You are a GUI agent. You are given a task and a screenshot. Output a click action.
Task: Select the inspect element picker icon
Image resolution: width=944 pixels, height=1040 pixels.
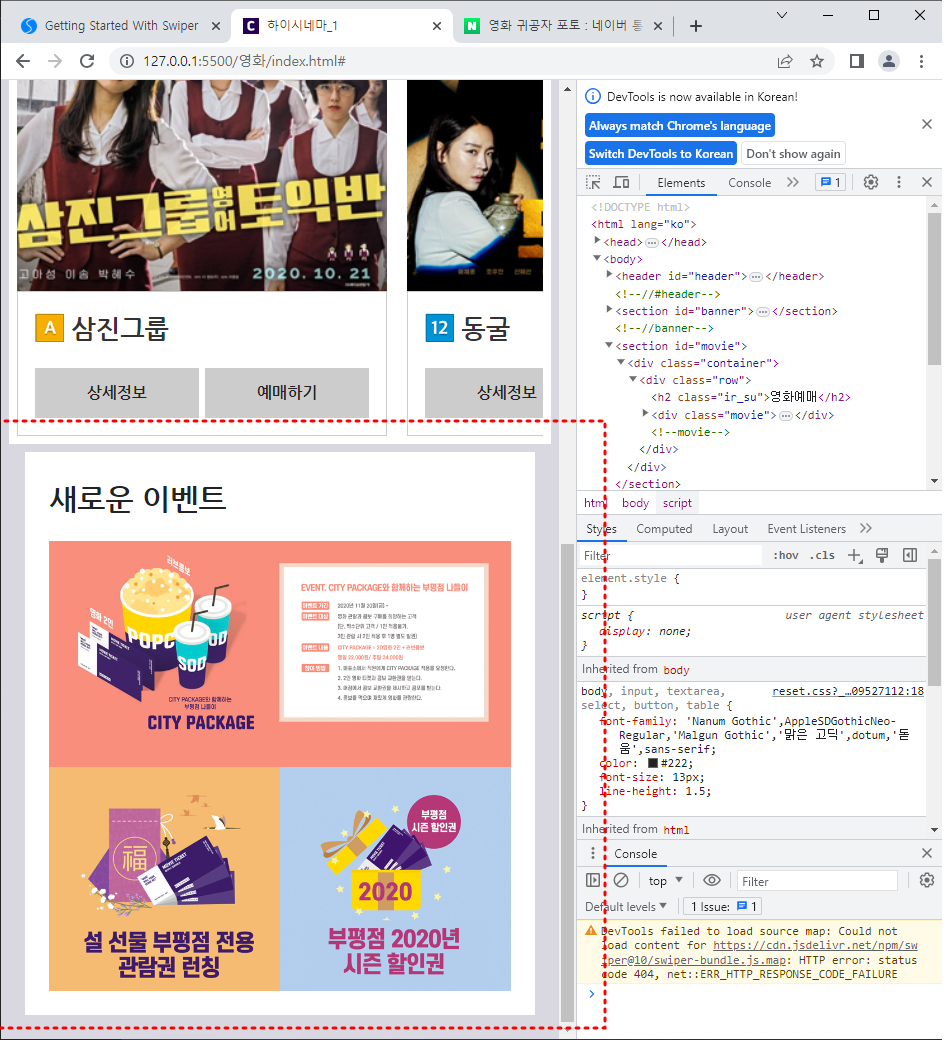coord(593,182)
